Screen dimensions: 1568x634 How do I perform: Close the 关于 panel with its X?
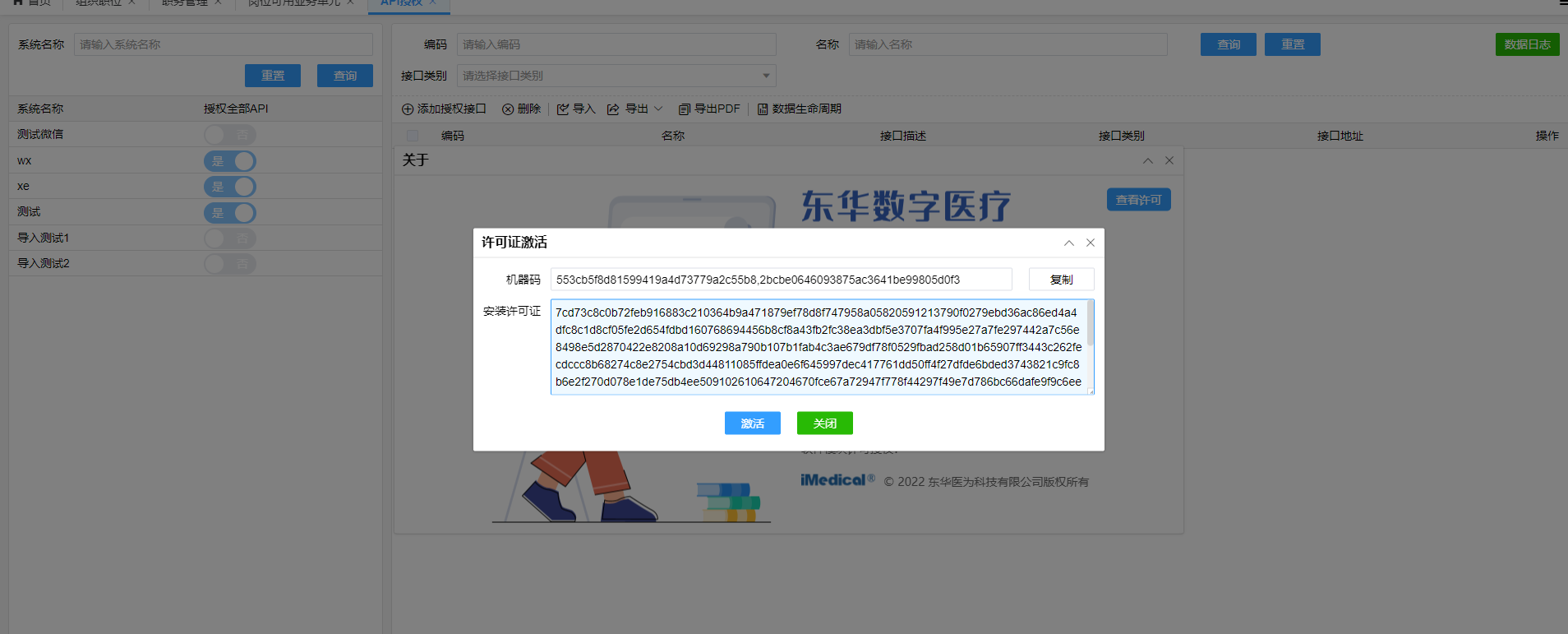point(1169,160)
